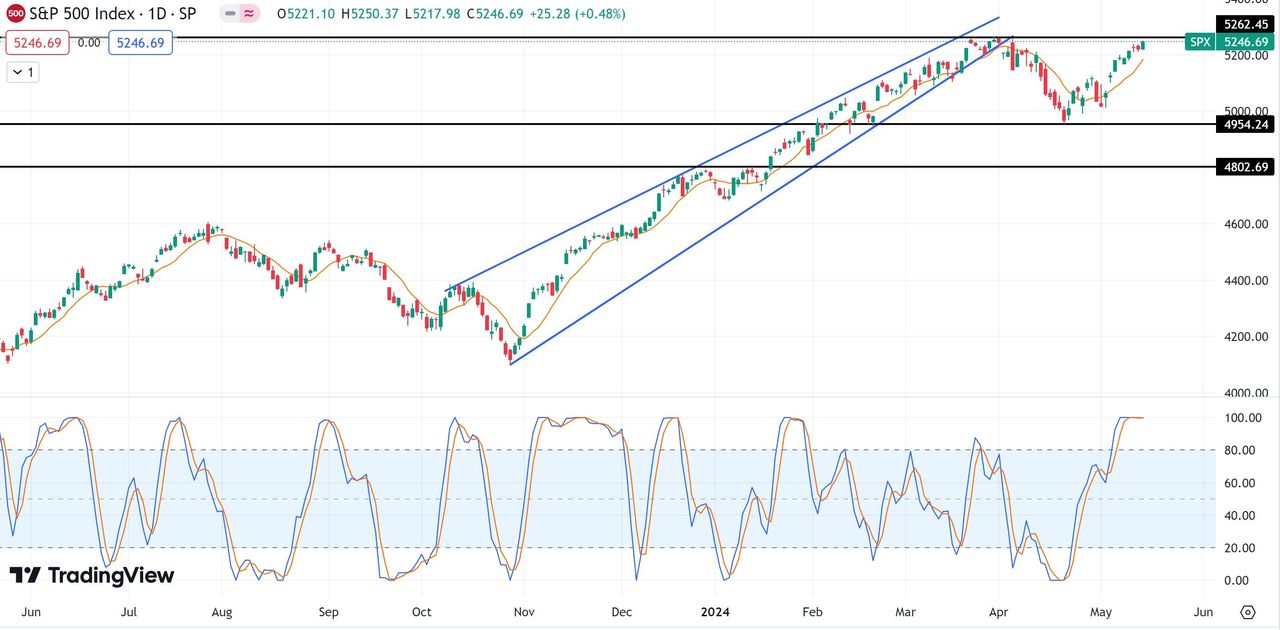Screen dimensions: 1280x630
Task: Click the green SPX price scale label
Action: point(1198,42)
